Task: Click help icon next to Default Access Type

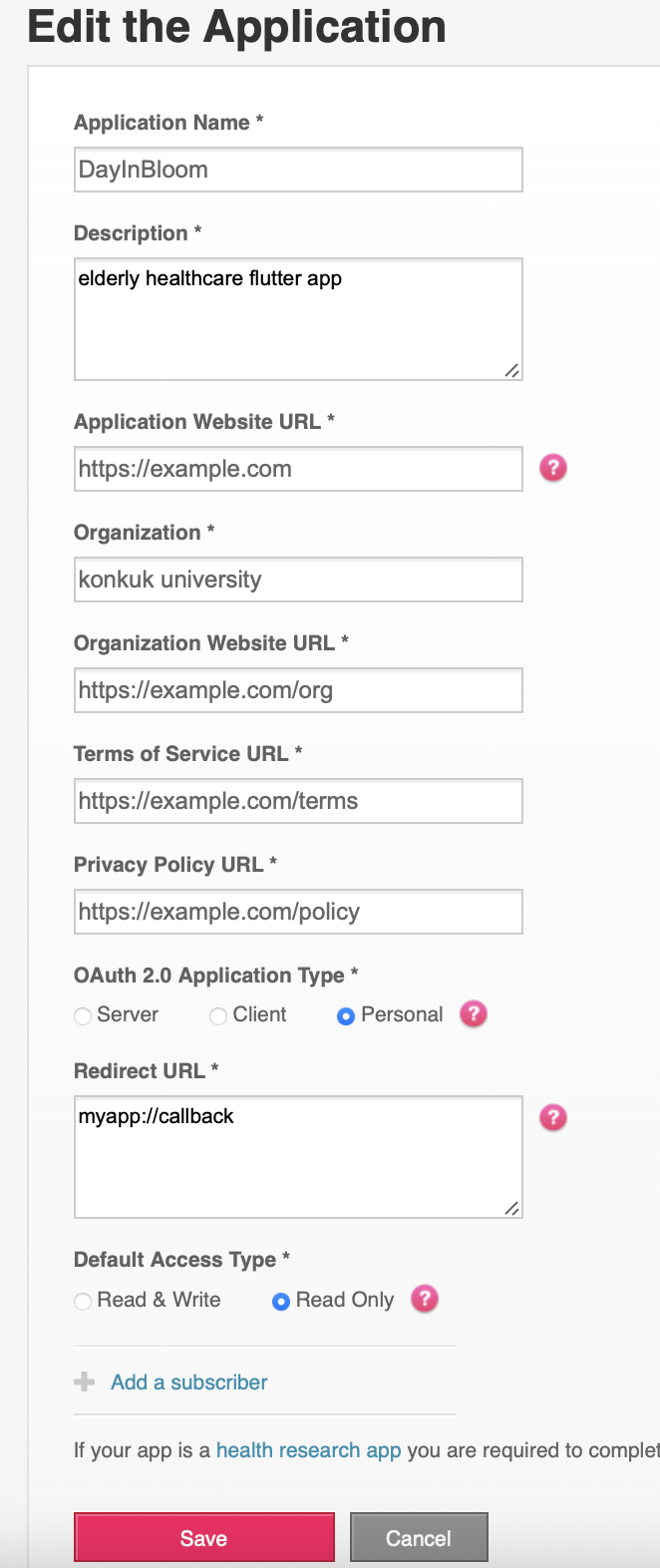Action: pyautogui.click(x=425, y=1299)
